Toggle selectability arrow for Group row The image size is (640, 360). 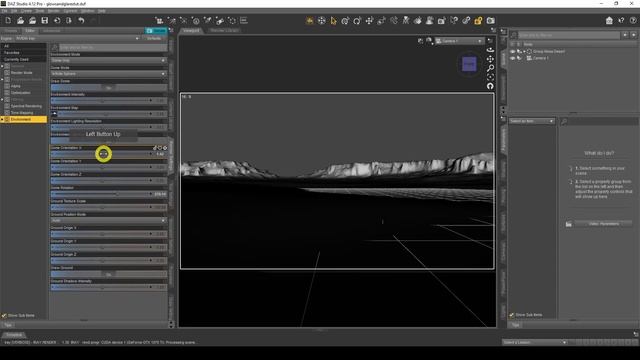pyautogui.click(x=519, y=52)
